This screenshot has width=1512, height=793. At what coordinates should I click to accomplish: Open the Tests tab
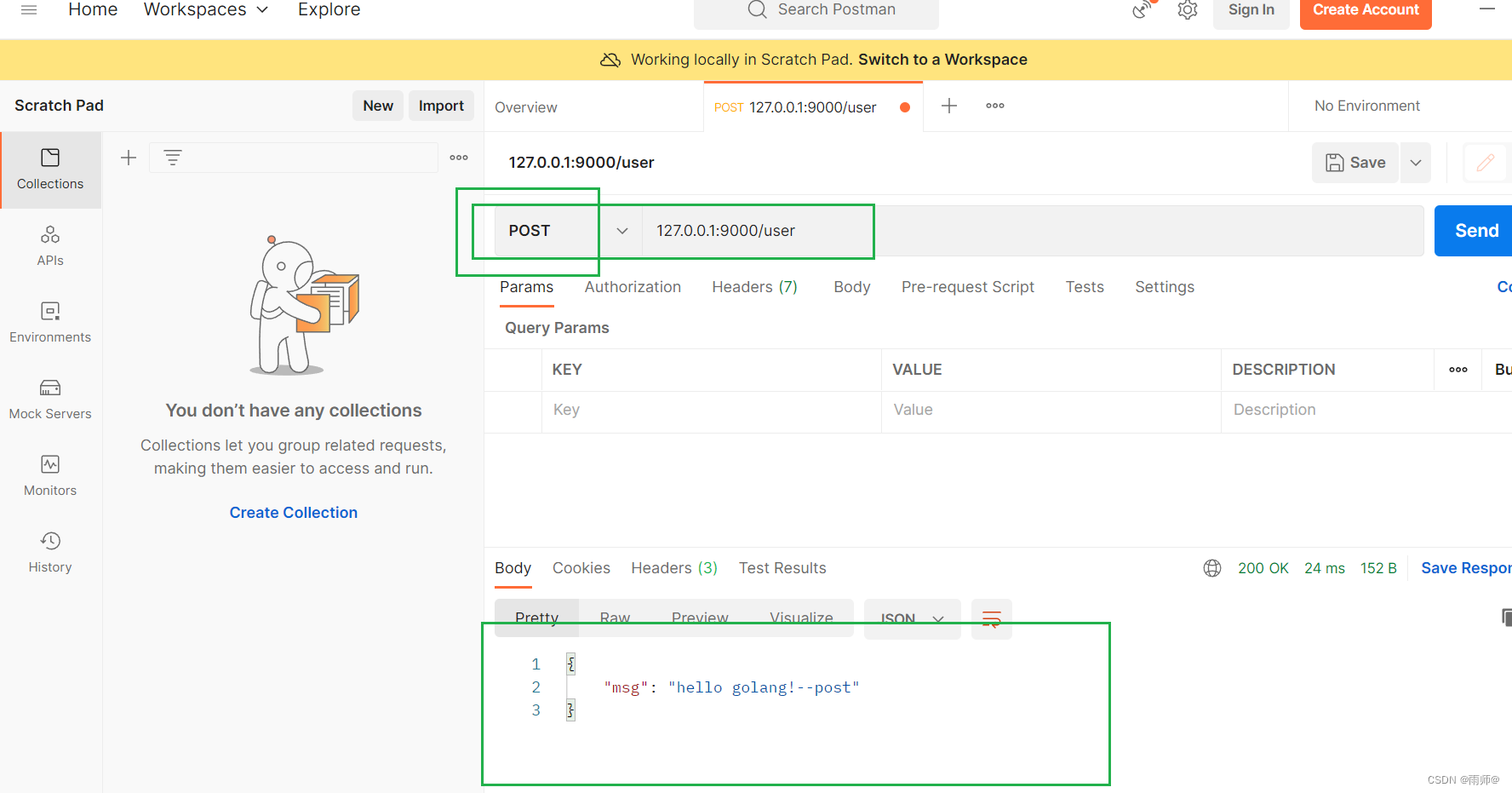coord(1085,287)
